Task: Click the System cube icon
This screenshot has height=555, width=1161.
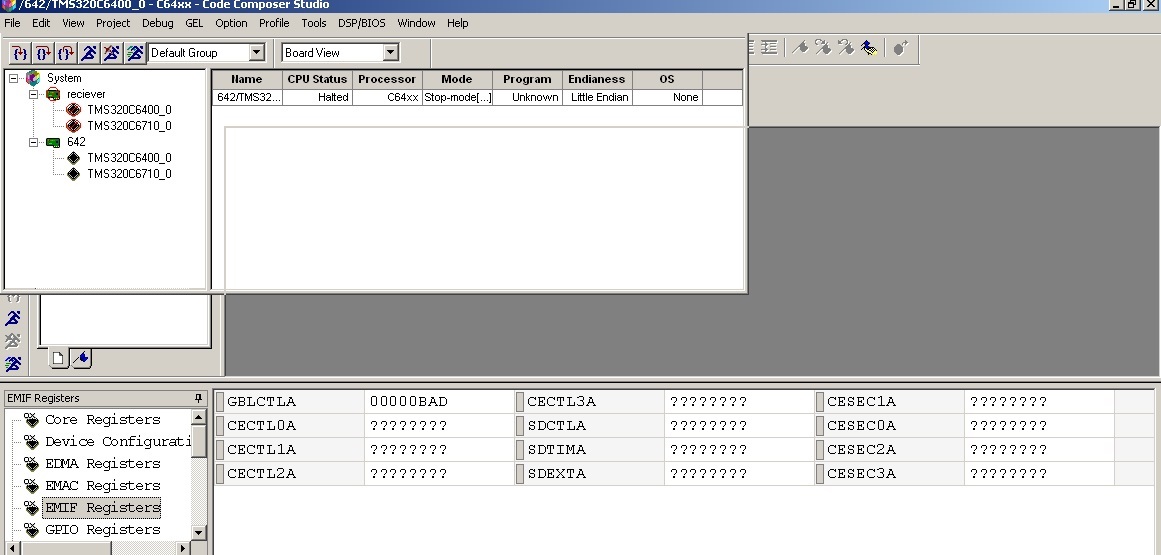Action: point(33,78)
